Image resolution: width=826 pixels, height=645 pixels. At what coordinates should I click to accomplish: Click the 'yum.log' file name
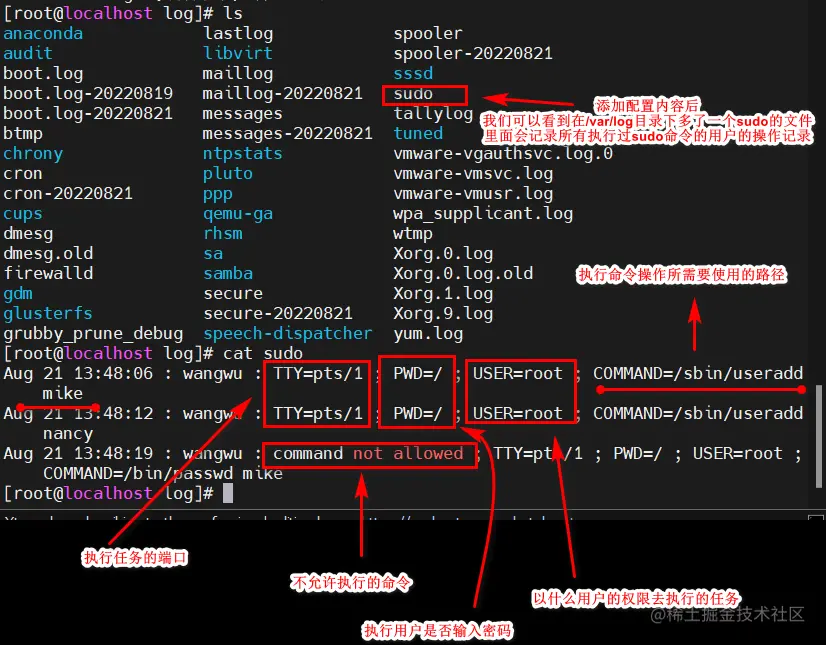(428, 334)
